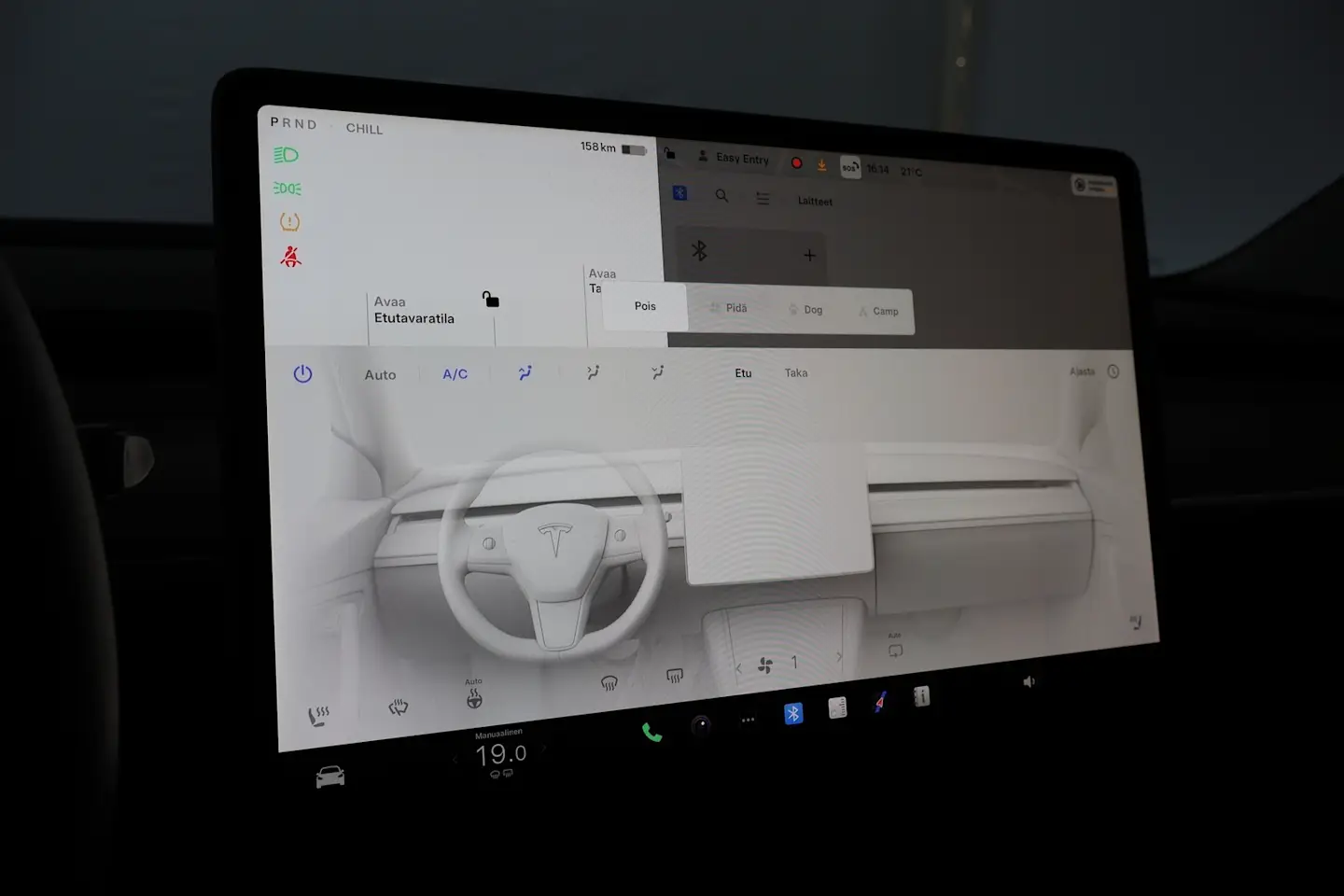Toggle the A/C button
Viewport: 1344px width, 896px height.
(x=455, y=374)
